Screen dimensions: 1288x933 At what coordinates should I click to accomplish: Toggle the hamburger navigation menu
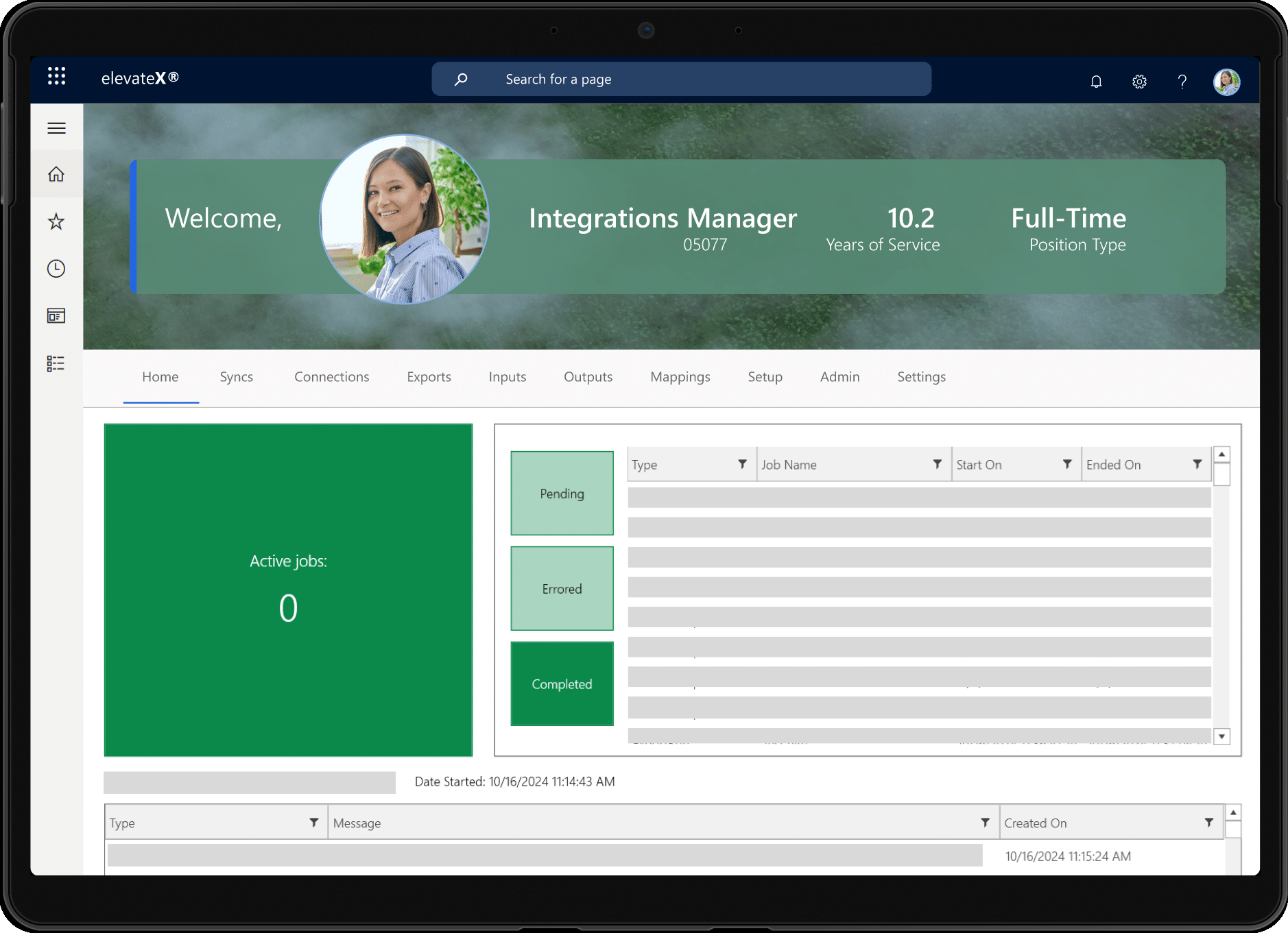tap(56, 128)
